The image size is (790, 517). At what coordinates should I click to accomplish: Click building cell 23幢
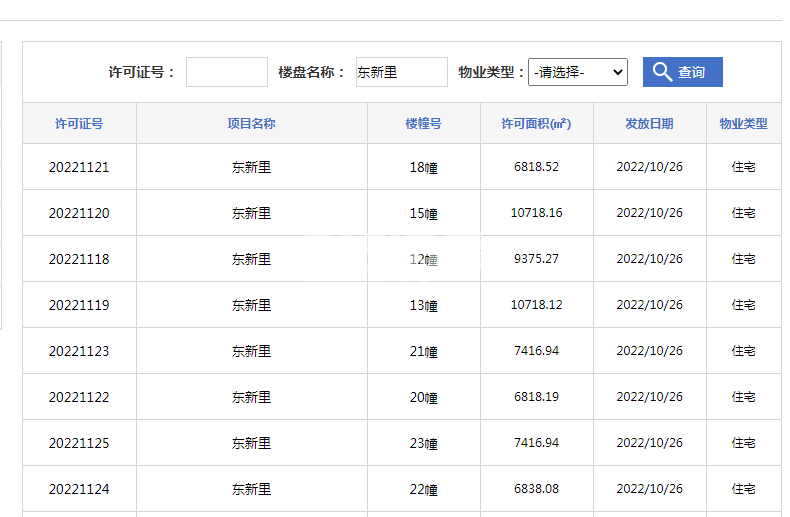pos(423,443)
